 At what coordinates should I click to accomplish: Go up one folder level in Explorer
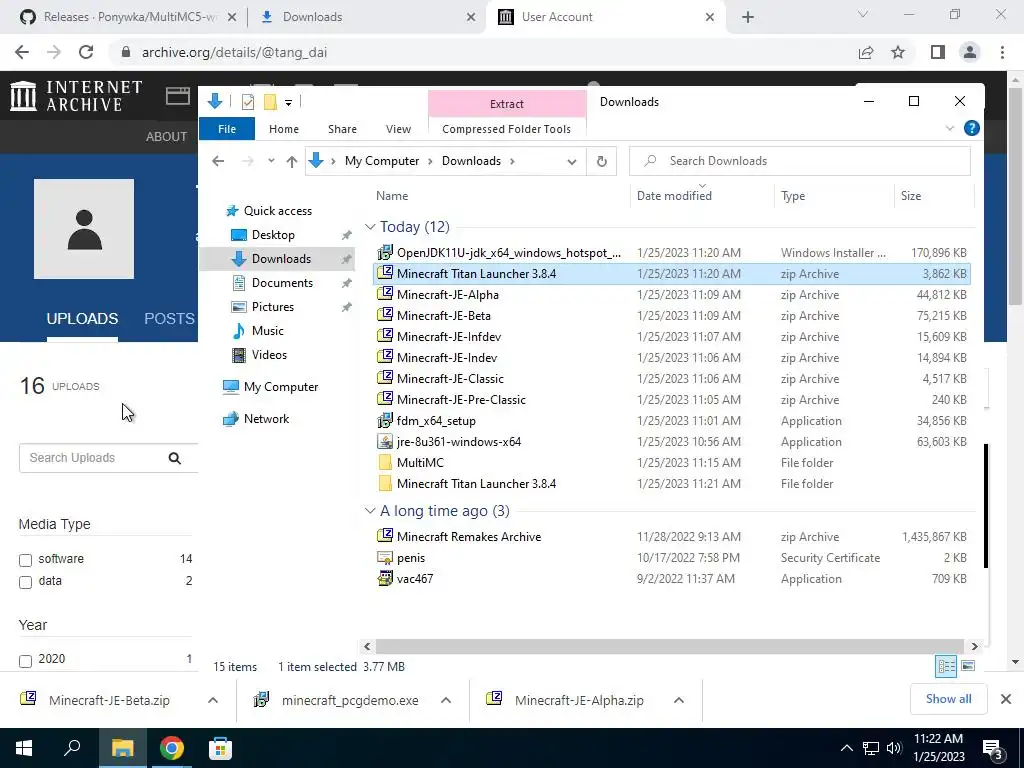point(291,161)
